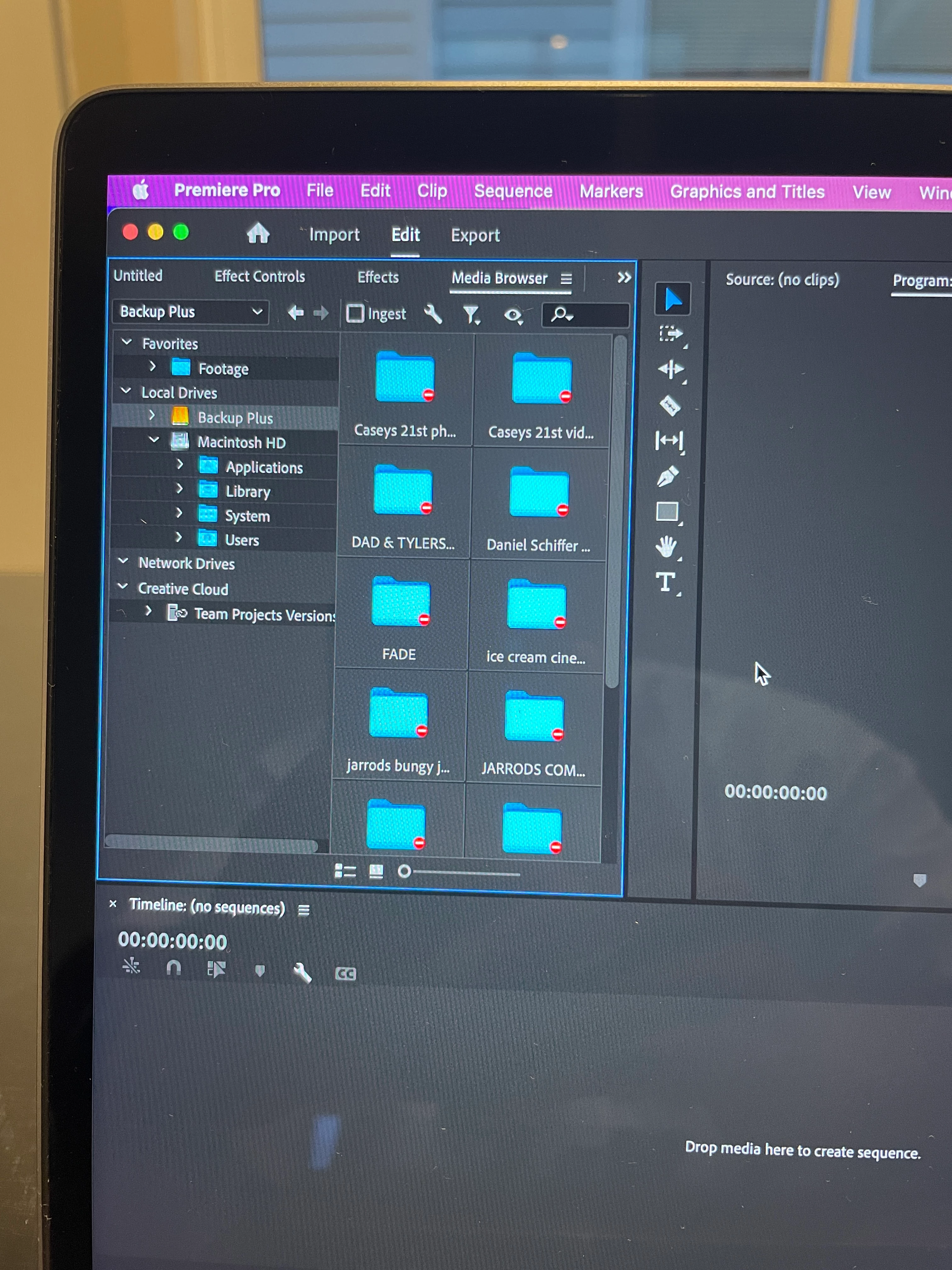Open the Sequence menu
Viewport: 952px width, 1270px height.
(513, 191)
